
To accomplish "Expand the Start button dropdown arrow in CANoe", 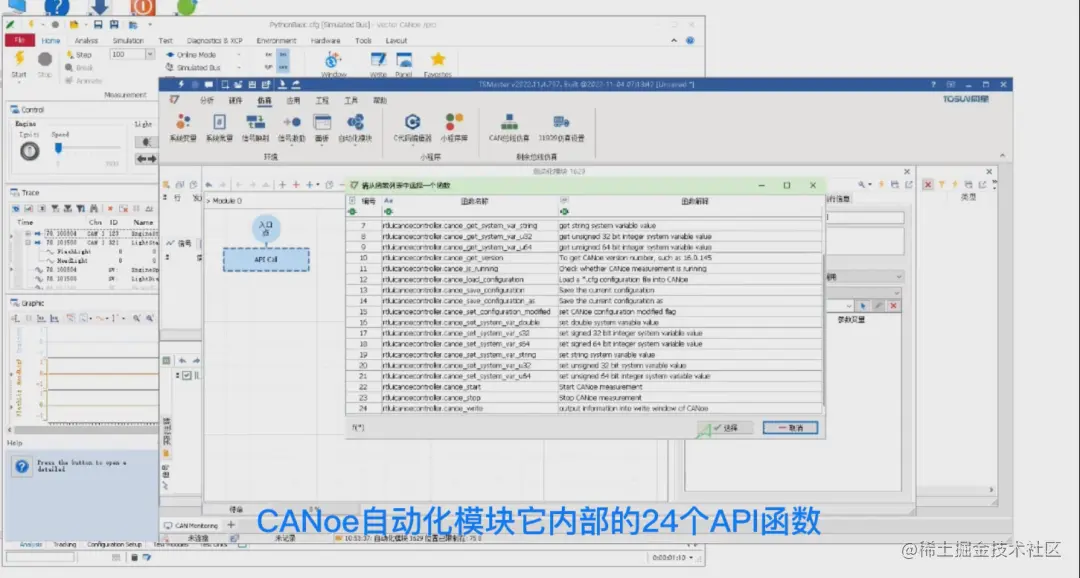I will pos(19,82).
